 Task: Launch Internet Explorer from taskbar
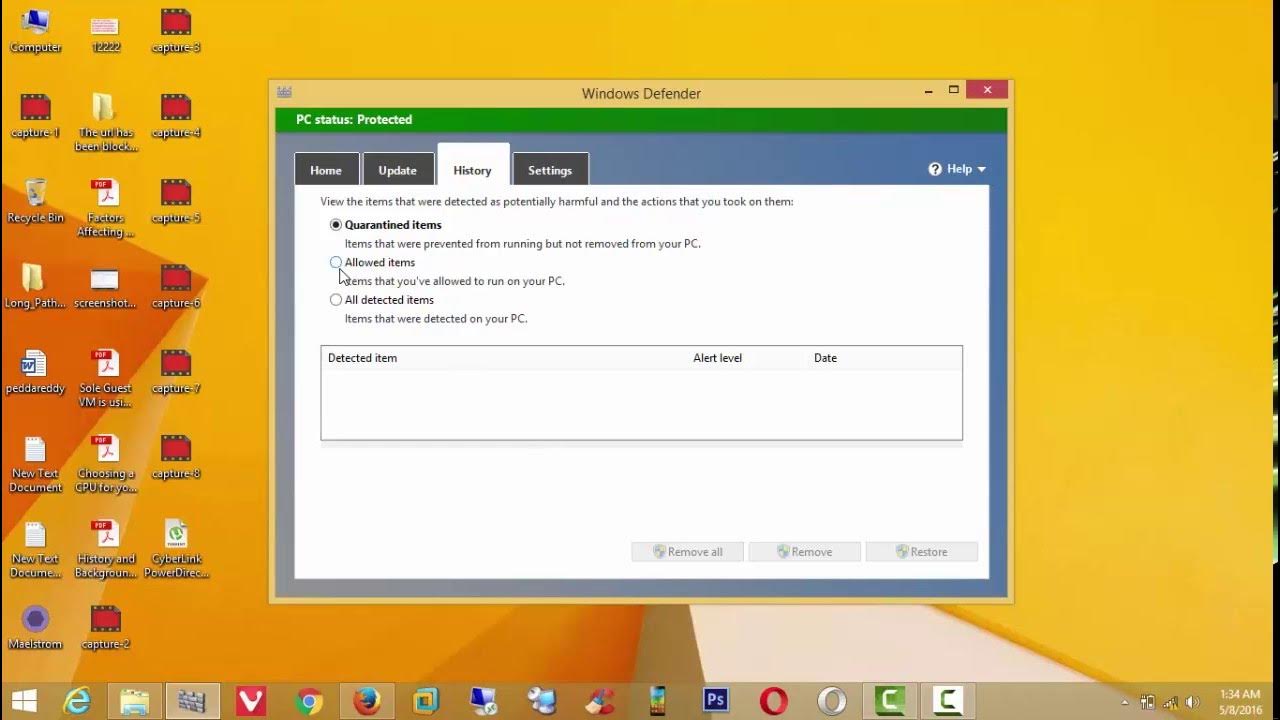pos(78,700)
